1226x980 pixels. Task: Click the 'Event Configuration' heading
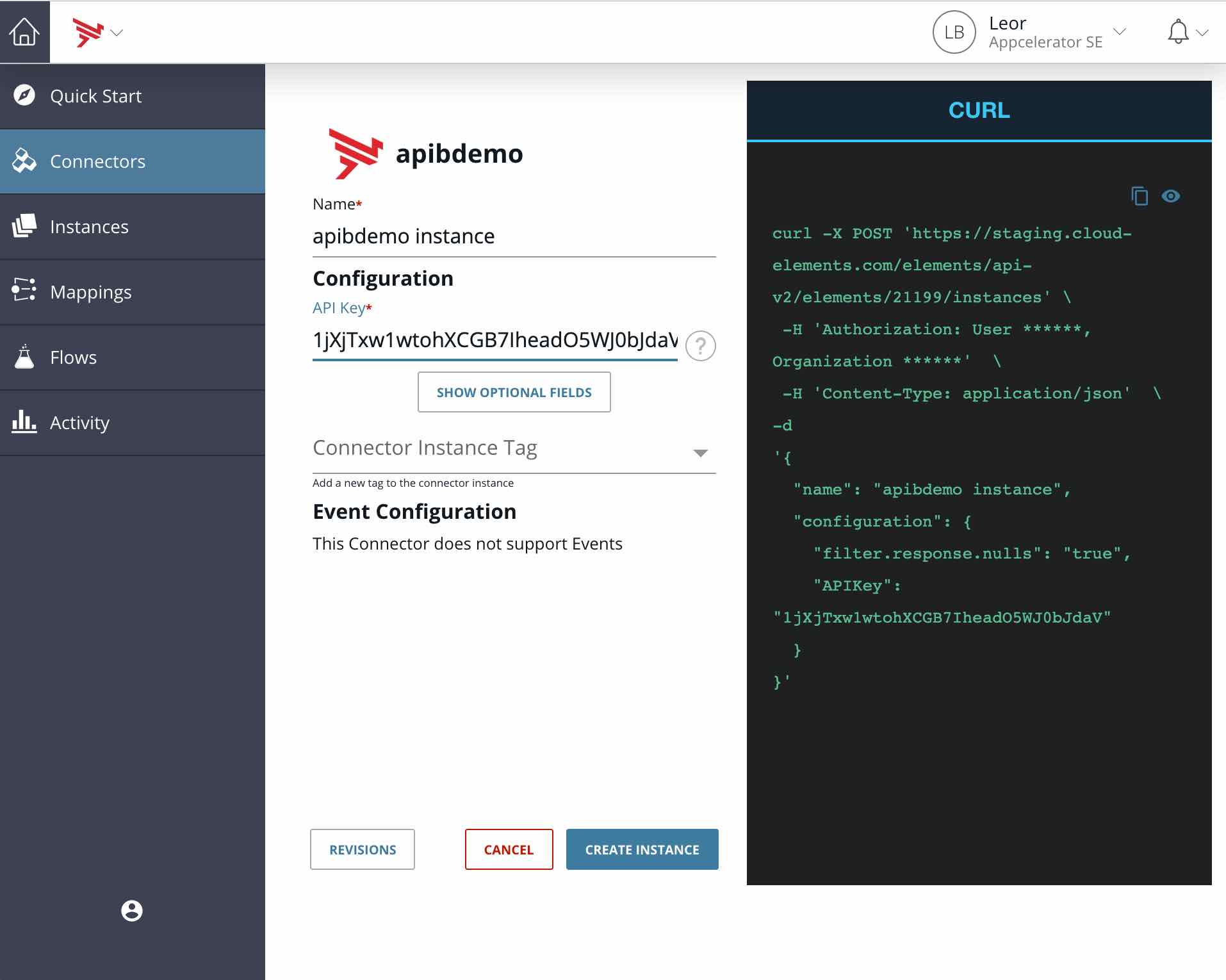click(x=414, y=512)
